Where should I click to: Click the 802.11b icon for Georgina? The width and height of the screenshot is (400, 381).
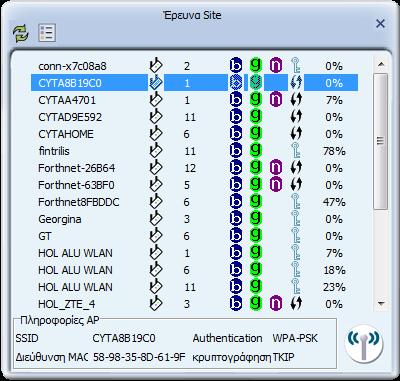pyautogui.click(x=236, y=219)
